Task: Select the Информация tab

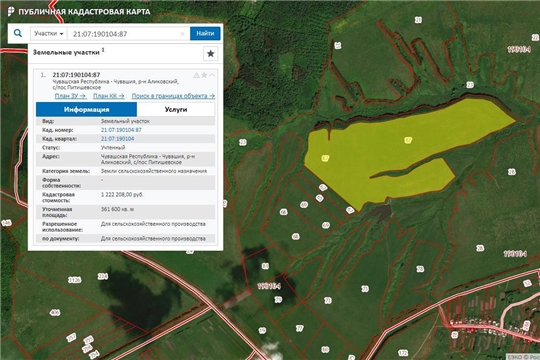Action: 86,110
